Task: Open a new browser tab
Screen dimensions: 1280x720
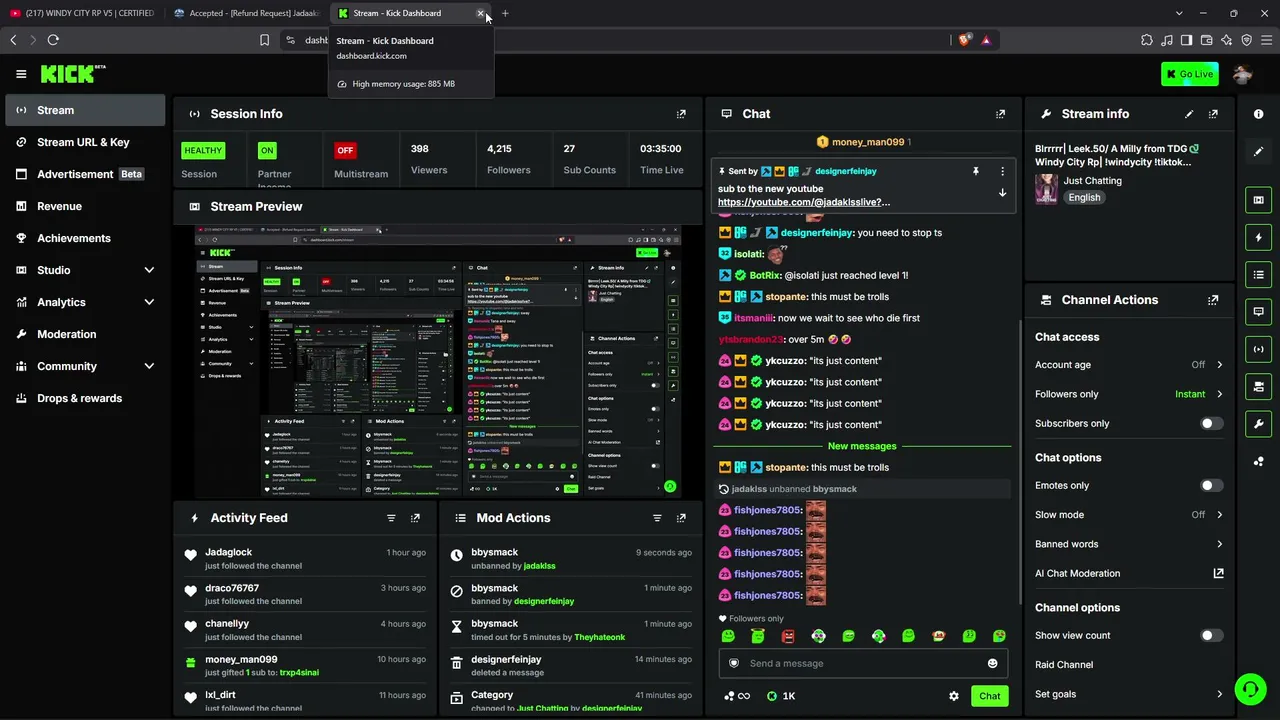Action: (505, 13)
